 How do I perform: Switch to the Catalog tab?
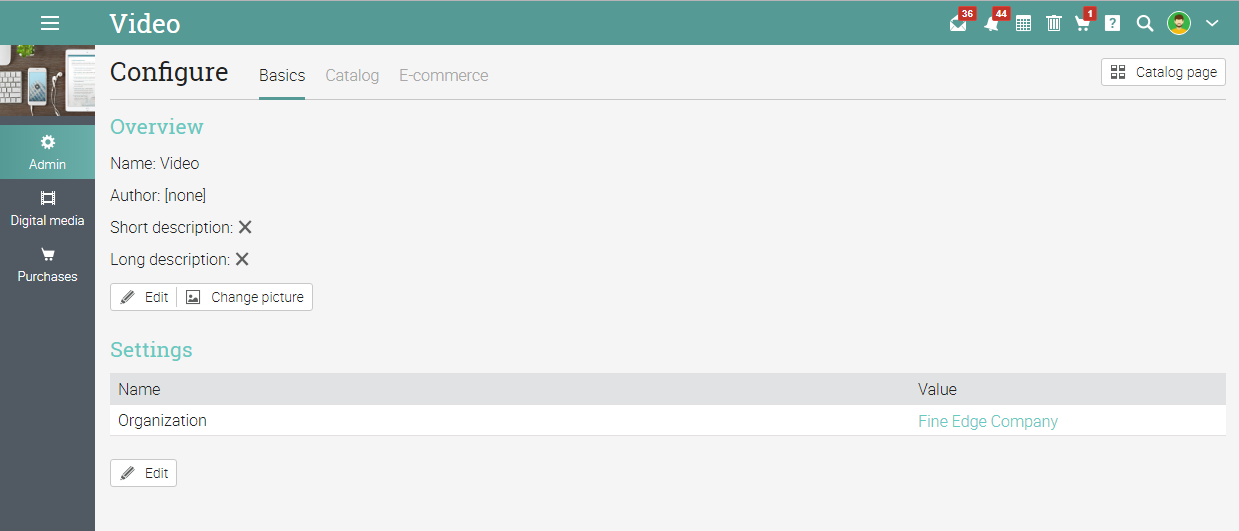(x=352, y=75)
